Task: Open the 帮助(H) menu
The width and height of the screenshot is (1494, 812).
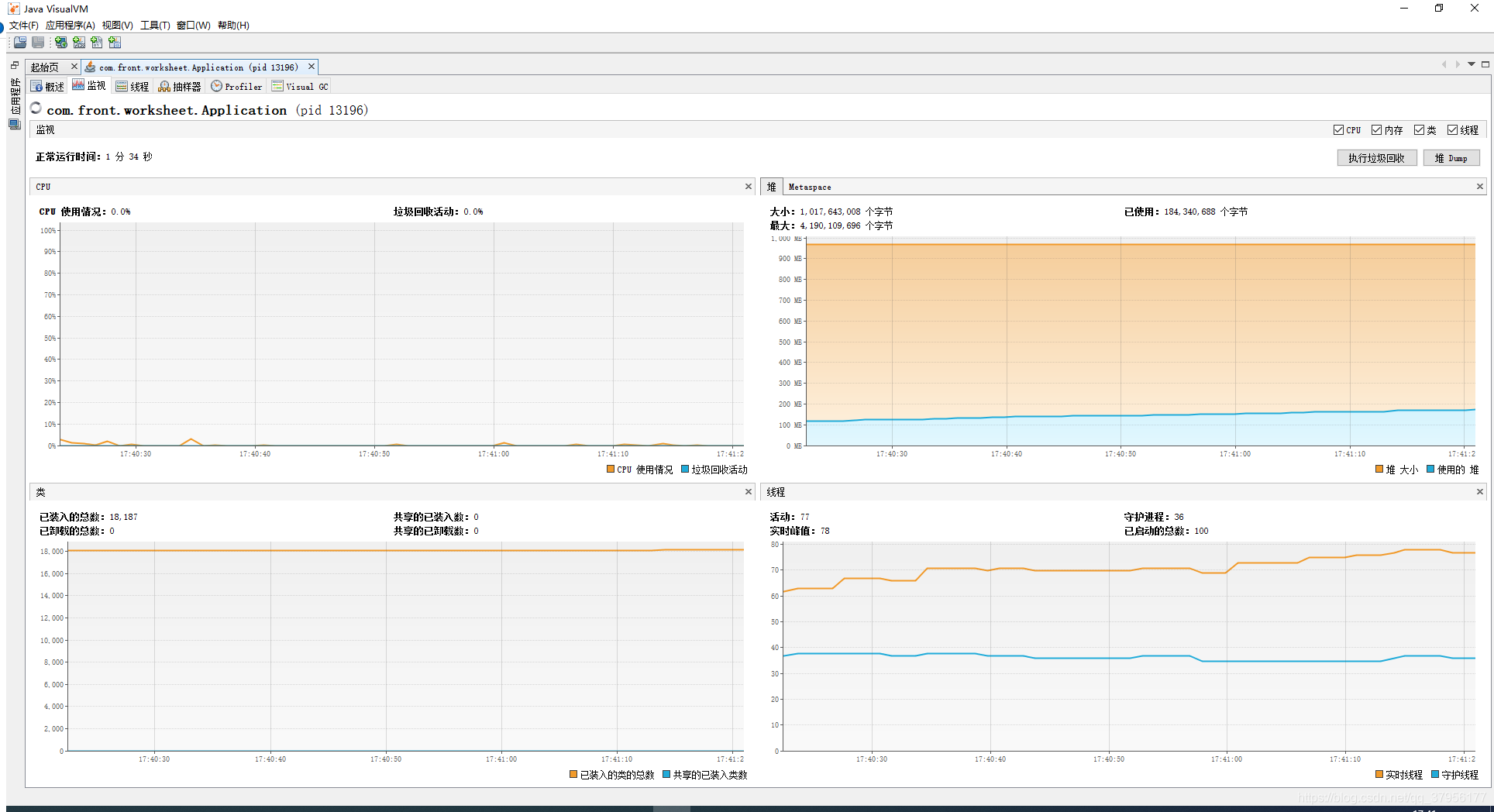Action: tap(233, 25)
